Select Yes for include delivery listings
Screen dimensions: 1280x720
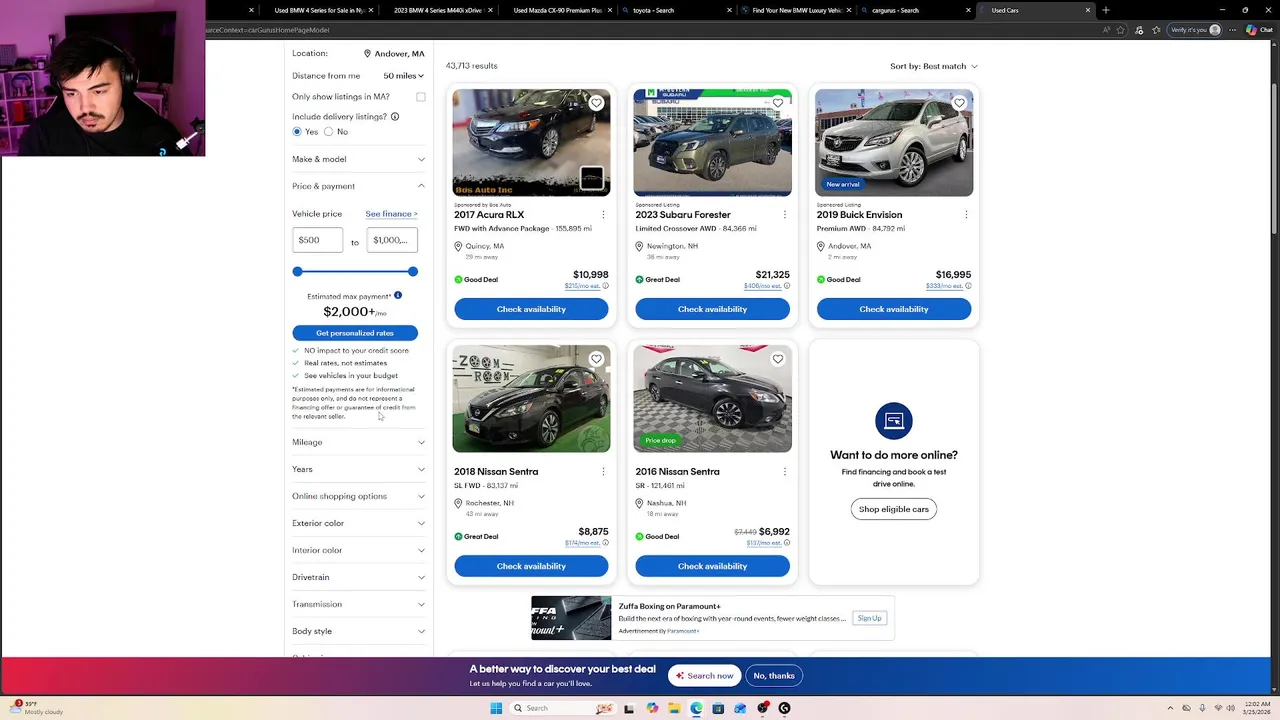point(297,132)
